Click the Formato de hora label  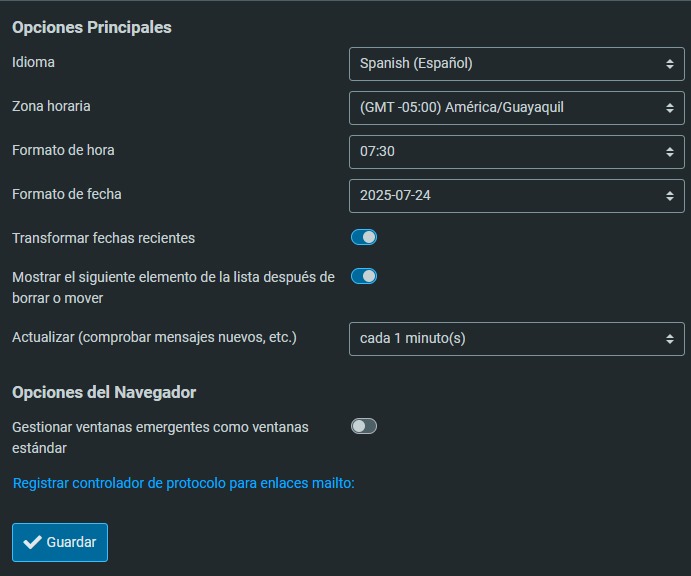click(x=63, y=150)
